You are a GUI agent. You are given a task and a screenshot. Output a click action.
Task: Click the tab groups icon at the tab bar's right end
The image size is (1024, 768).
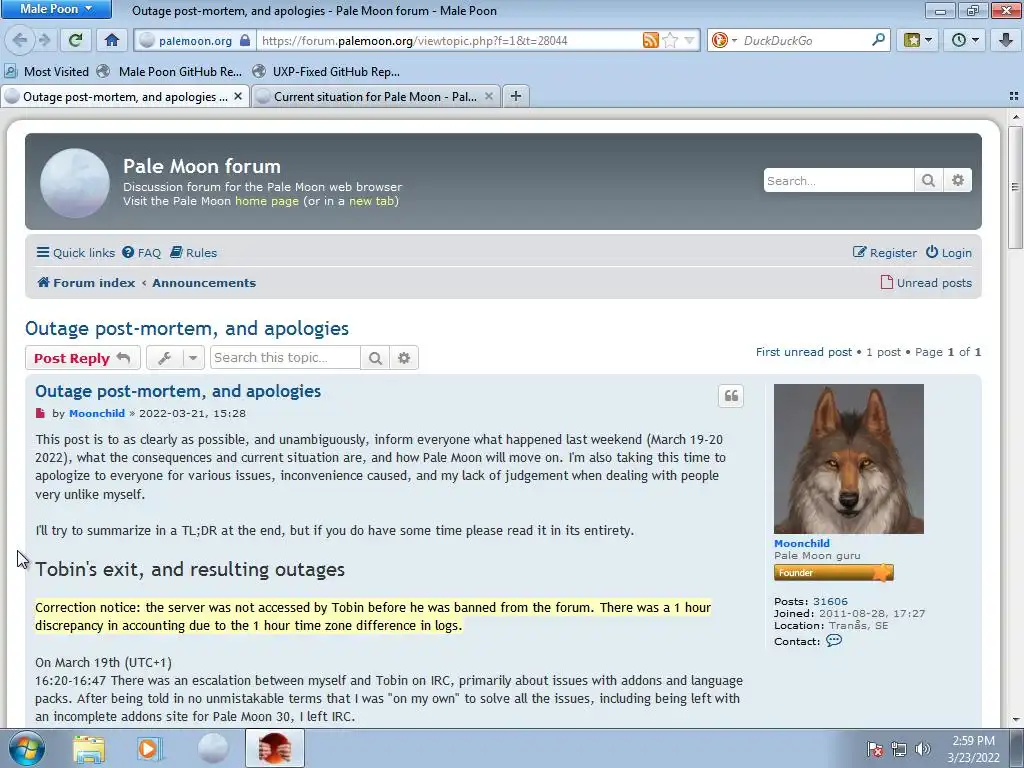click(x=1014, y=97)
